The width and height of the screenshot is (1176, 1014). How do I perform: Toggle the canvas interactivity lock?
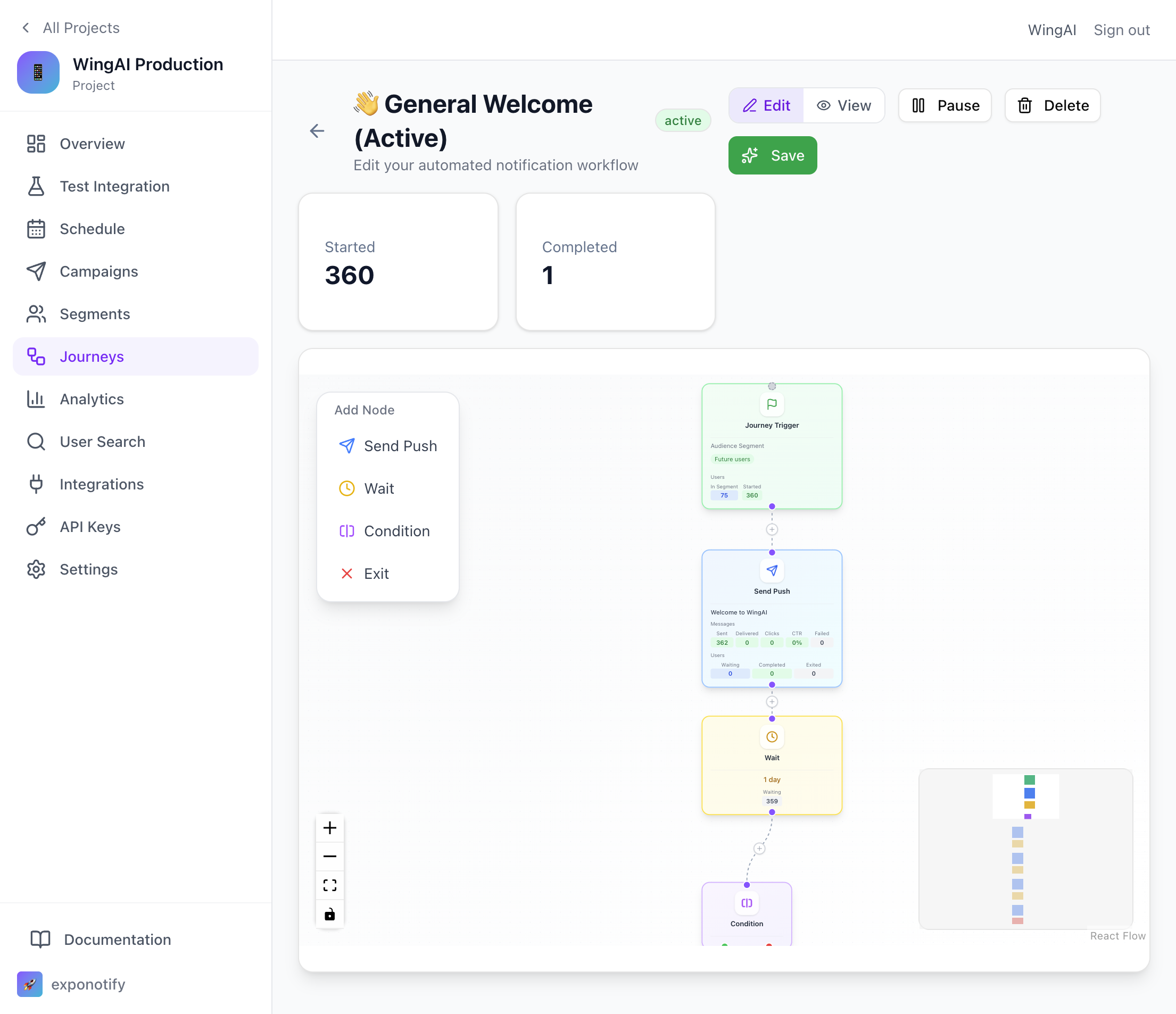point(330,914)
